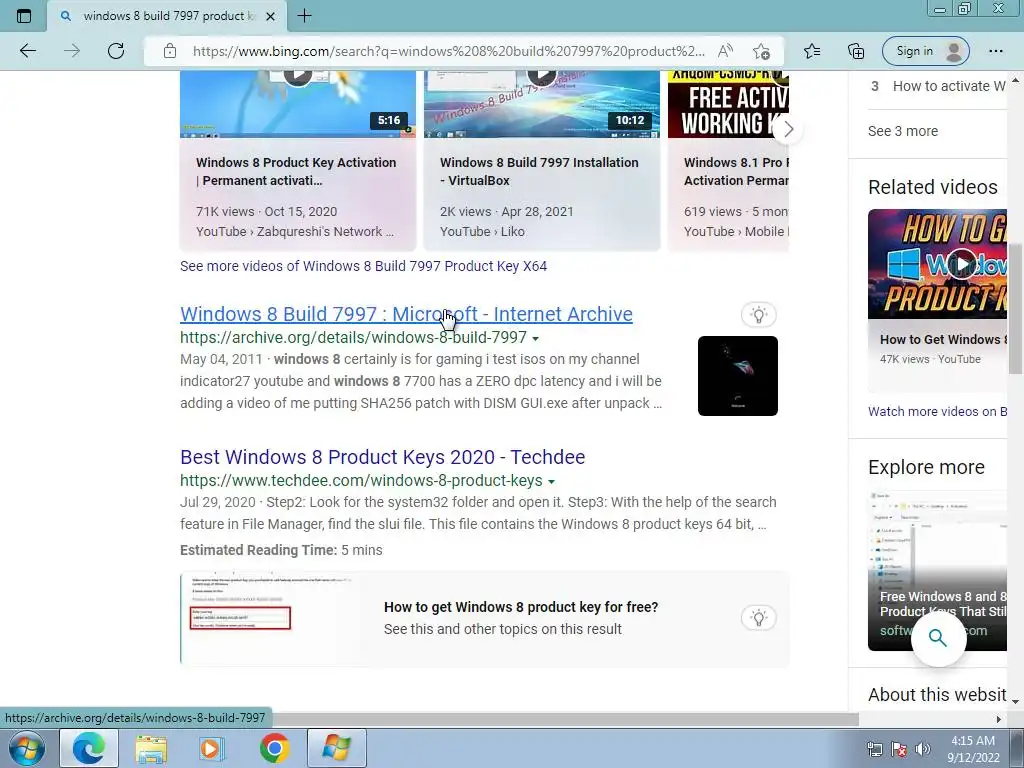Click the vertical page scrollbar thumb
Image resolution: width=1024 pixels, height=768 pixels.
click(1015, 309)
